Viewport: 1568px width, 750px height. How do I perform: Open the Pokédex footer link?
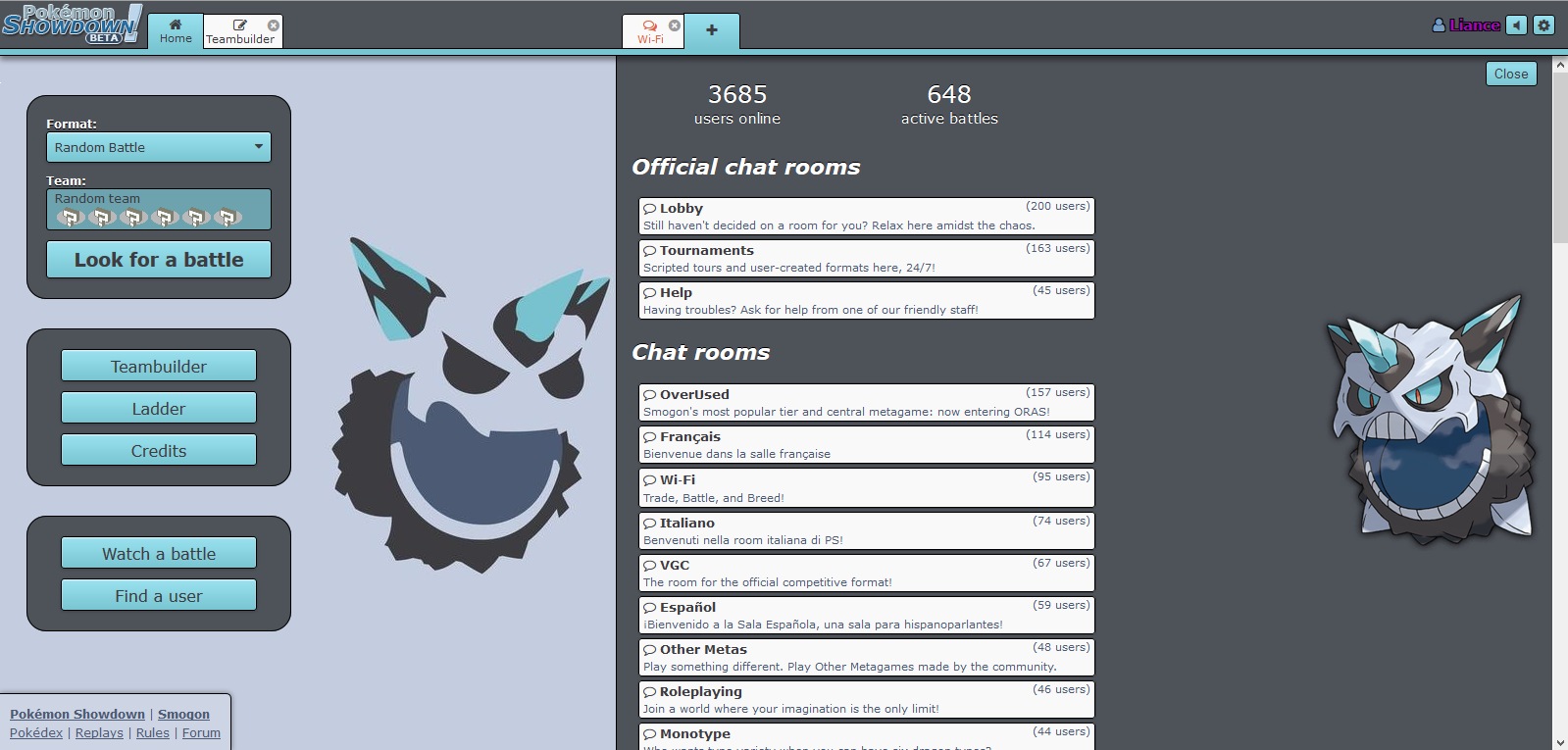coord(36,732)
